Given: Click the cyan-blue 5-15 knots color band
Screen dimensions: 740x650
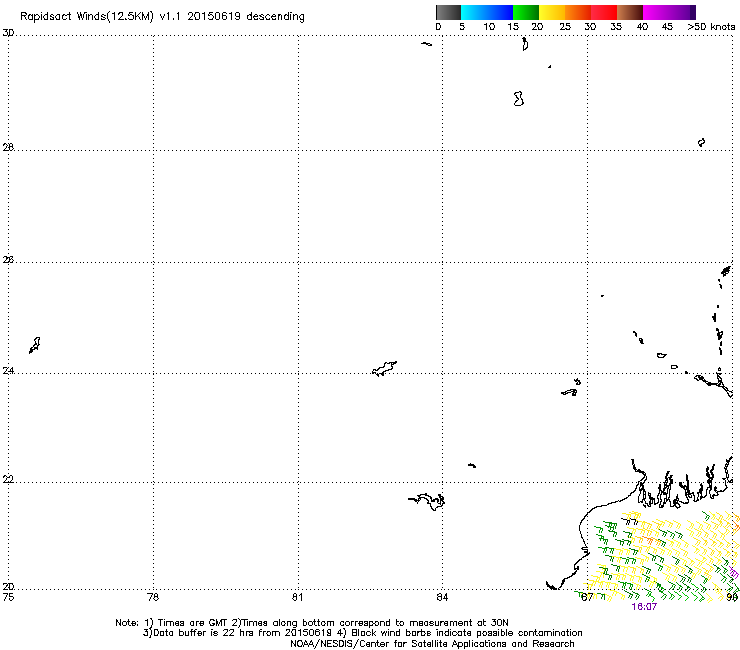Looking at the screenshot, I should point(487,12).
